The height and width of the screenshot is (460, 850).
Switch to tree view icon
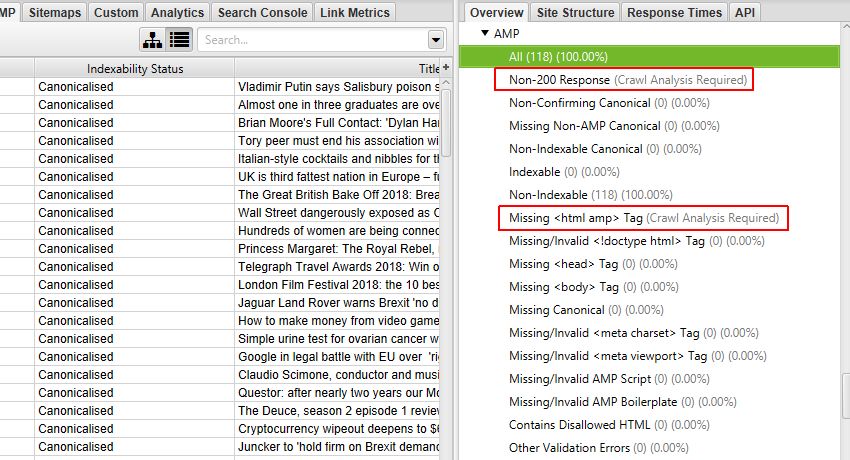pyautogui.click(x=152, y=40)
